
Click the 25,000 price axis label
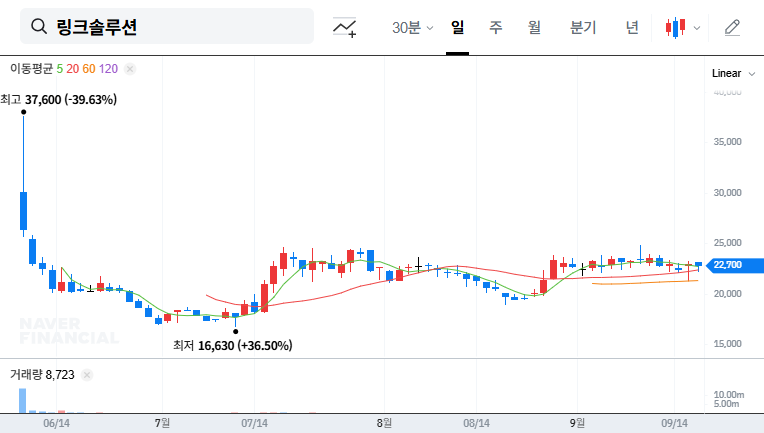coord(727,243)
